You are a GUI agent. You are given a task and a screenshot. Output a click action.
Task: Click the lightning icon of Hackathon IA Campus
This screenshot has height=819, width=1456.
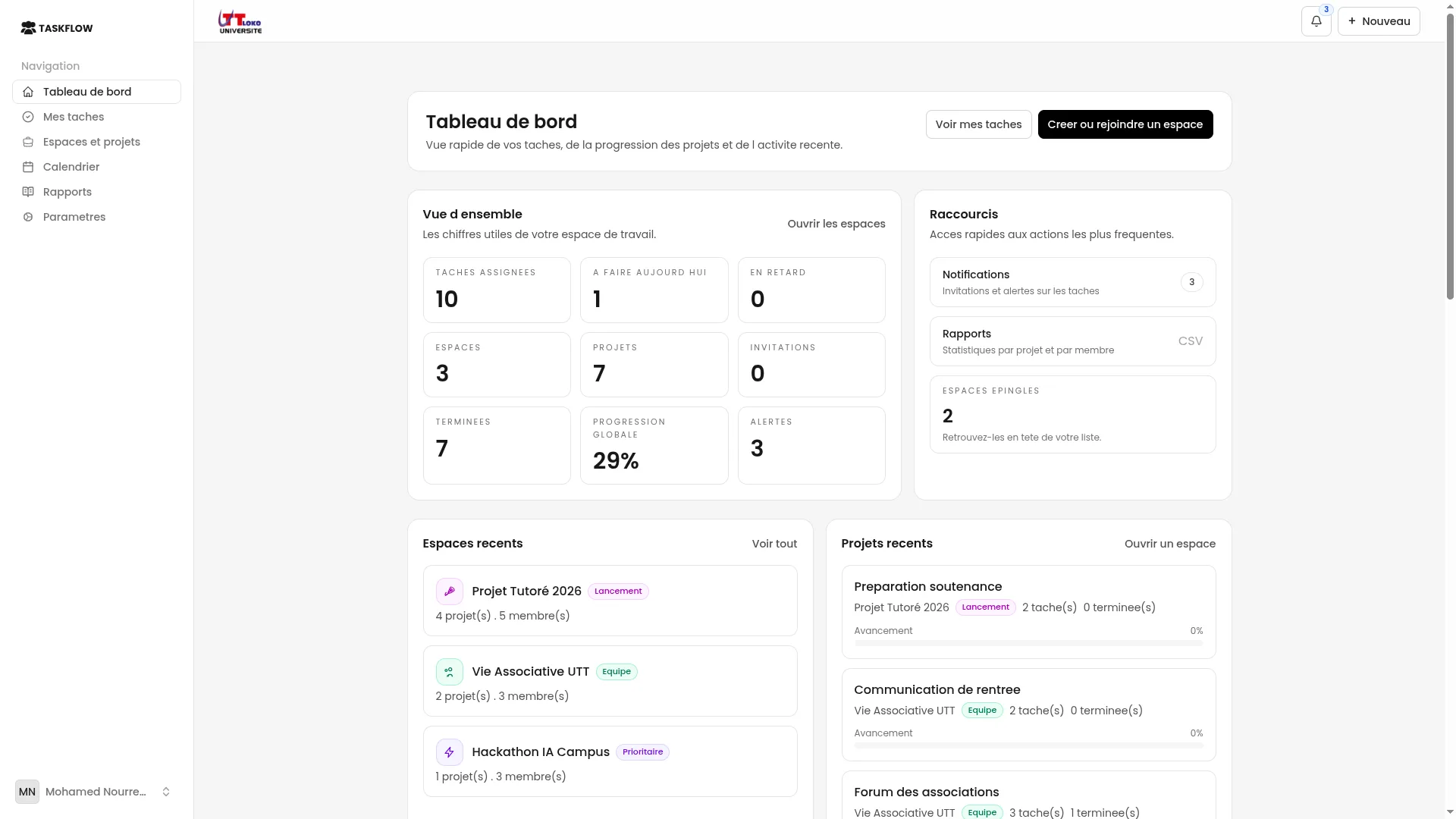[449, 752]
